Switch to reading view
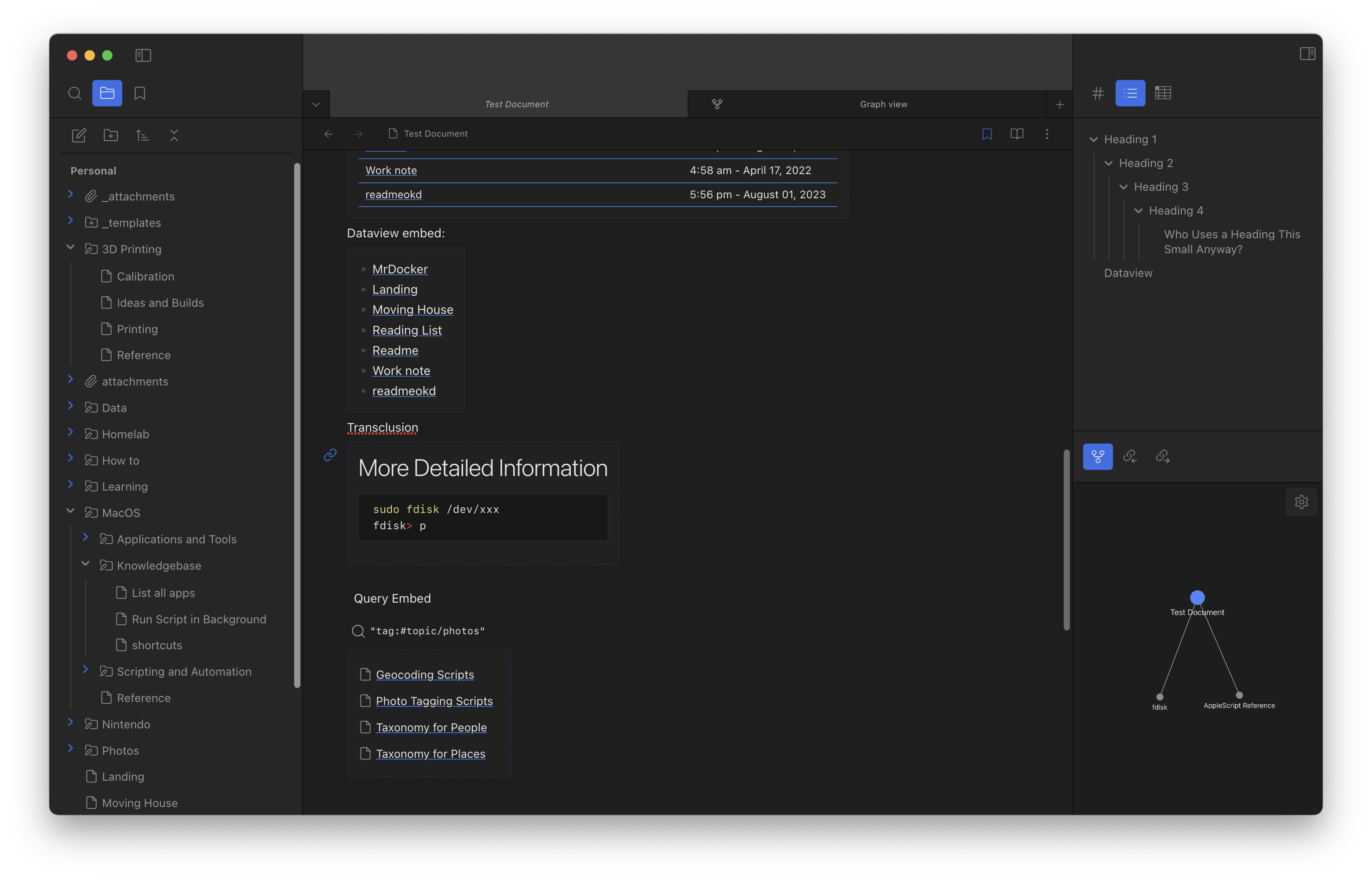This screenshot has height=880, width=1372. click(1016, 134)
